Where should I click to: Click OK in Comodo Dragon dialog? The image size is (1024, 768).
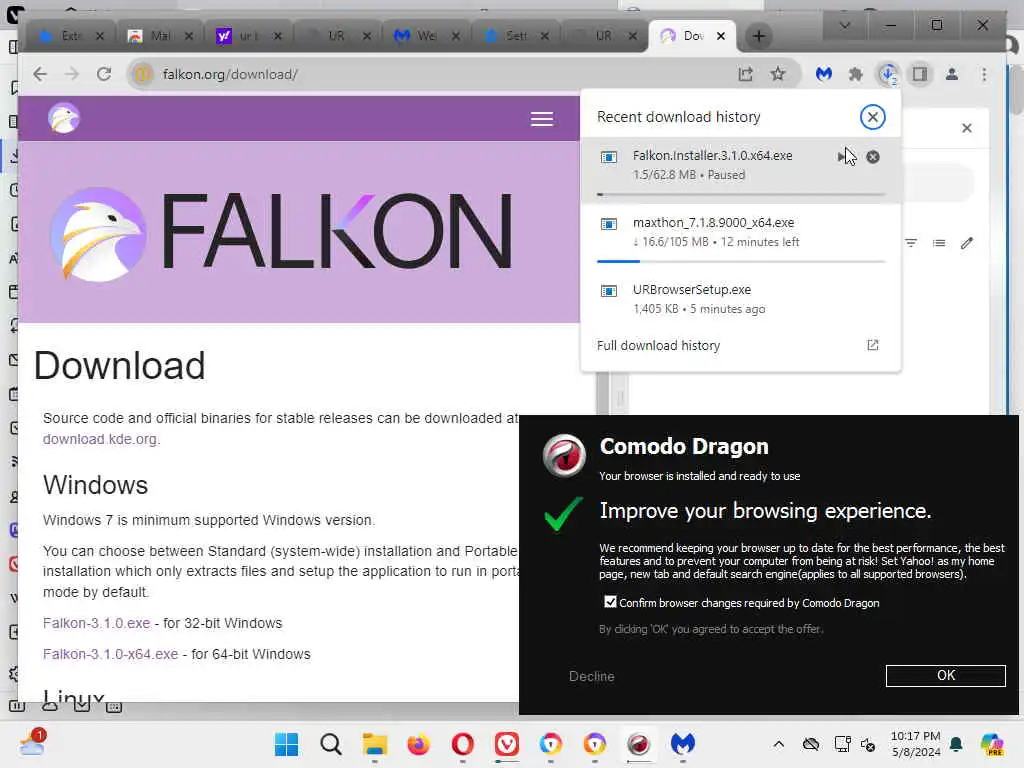click(945, 675)
